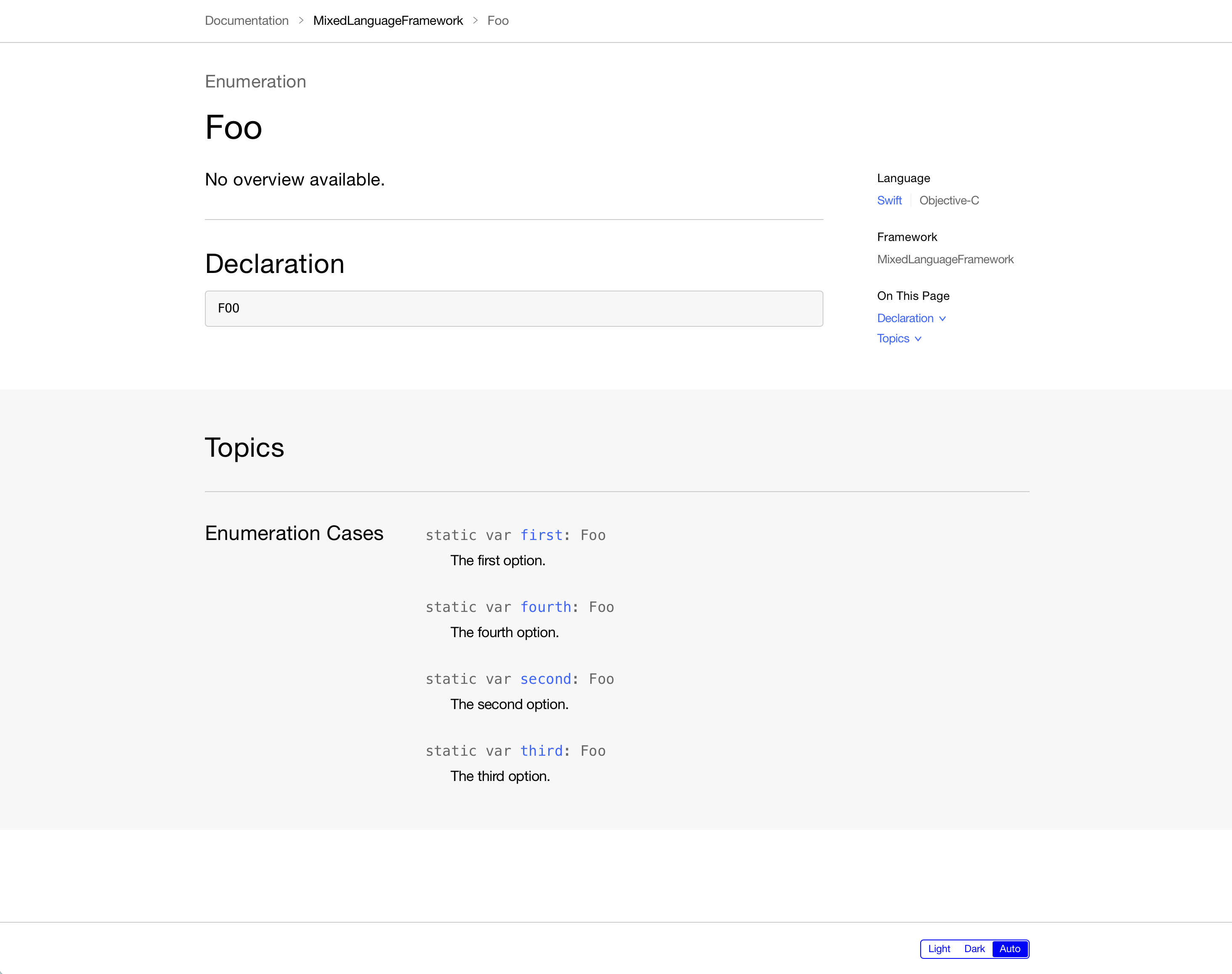This screenshot has width=1232, height=974.
Task: Click chevron next to Topics link
Action: click(918, 339)
